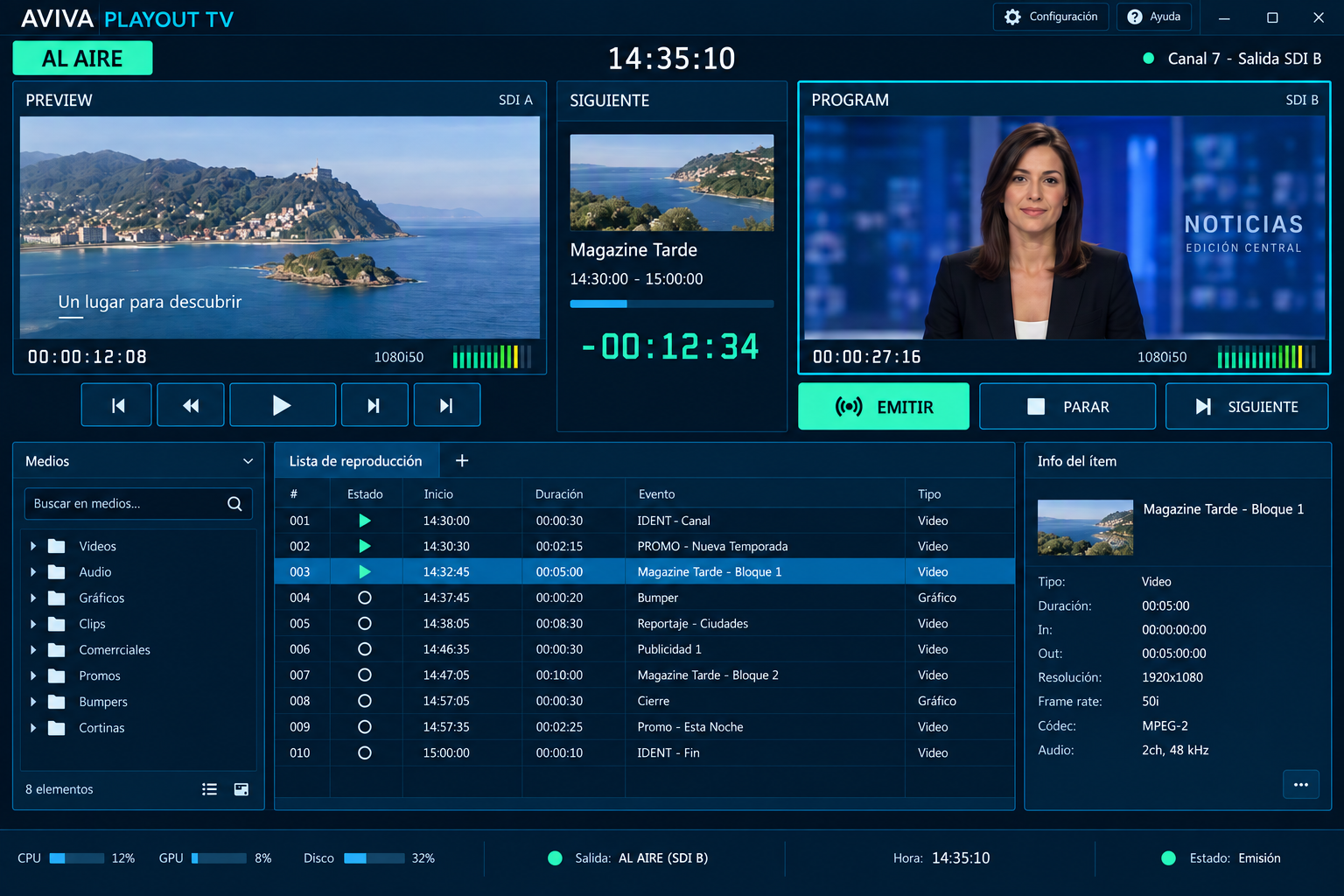Screen dimensions: 1344x896
Task: Click the Magazine Tarde progress bar
Action: [x=672, y=304]
